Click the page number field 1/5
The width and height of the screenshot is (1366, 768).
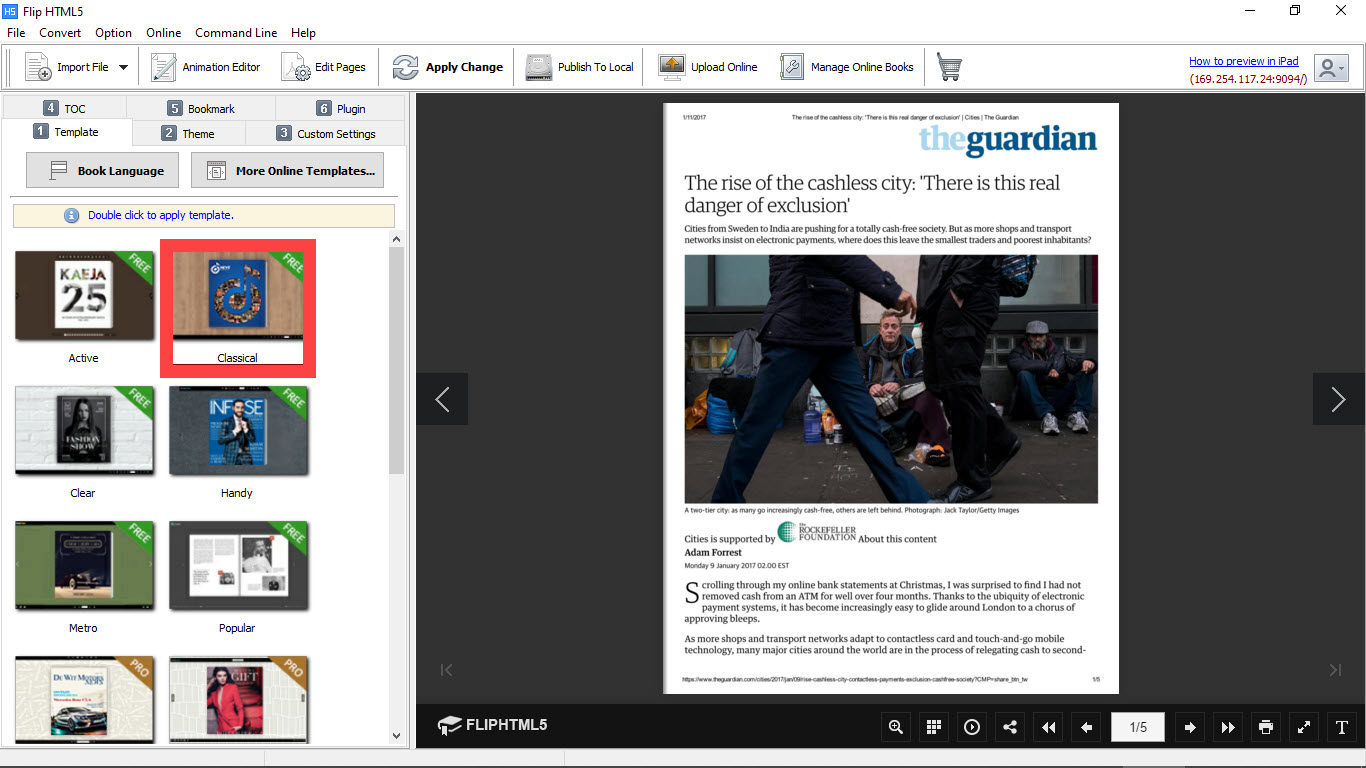tap(1138, 727)
